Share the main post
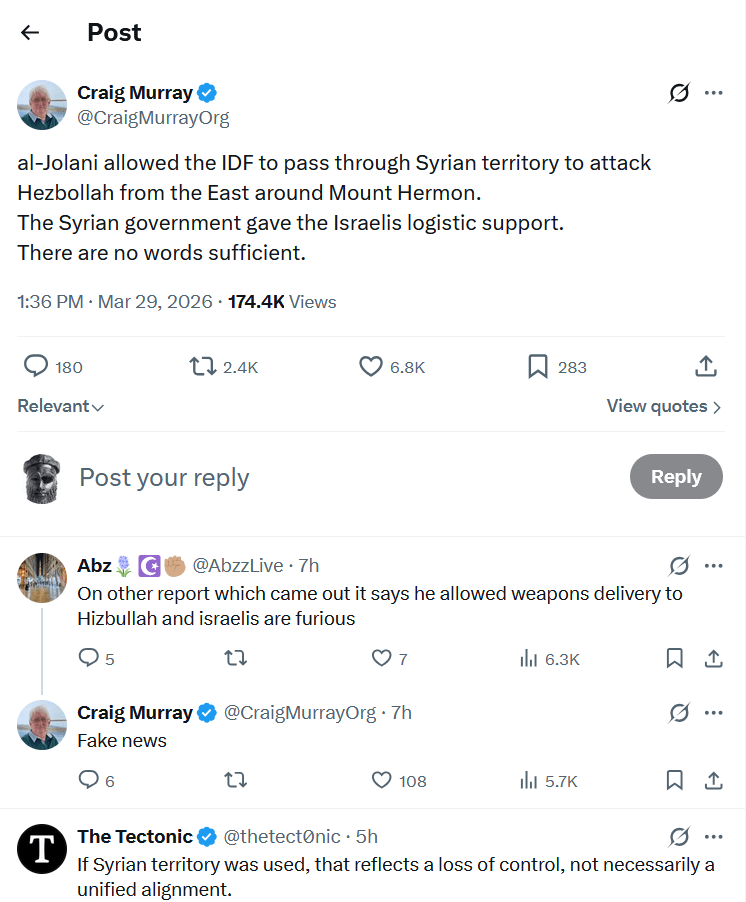Viewport: 746px width, 902px height. pos(706,367)
